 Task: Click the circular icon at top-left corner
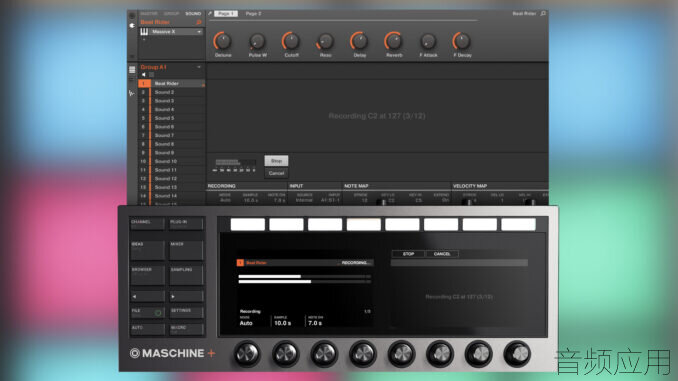[x=132, y=15]
